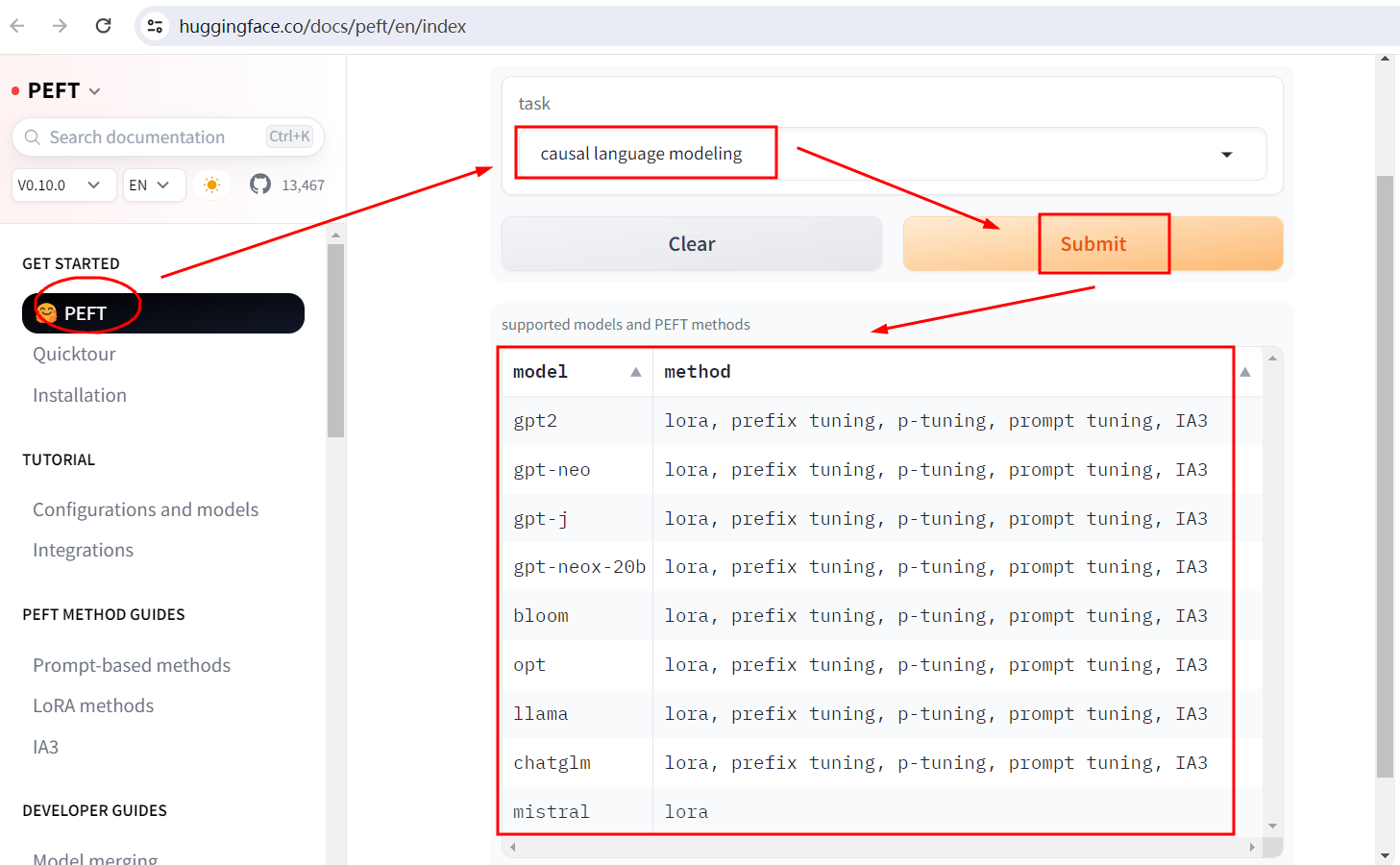This screenshot has width=1400, height=865.
Task: Sort using the arrow beside method column
Action: coord(1245,372)
